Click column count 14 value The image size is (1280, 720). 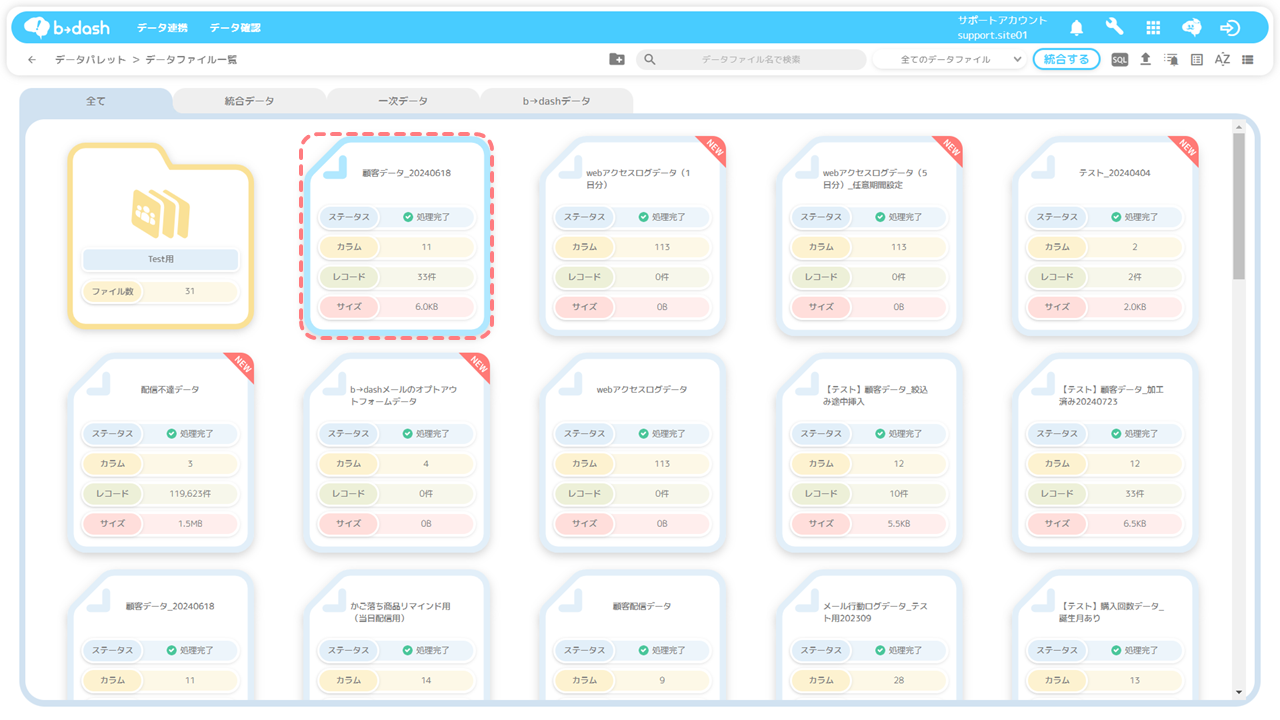[x=426, y=681]
